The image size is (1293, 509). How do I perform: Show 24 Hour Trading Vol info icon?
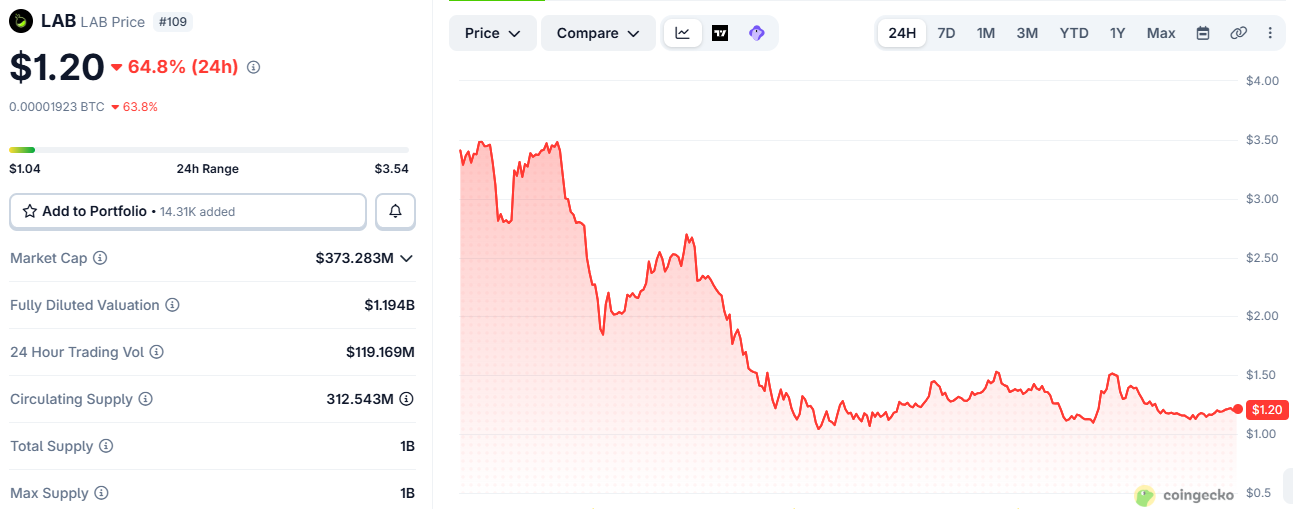(x=156, y=352)
